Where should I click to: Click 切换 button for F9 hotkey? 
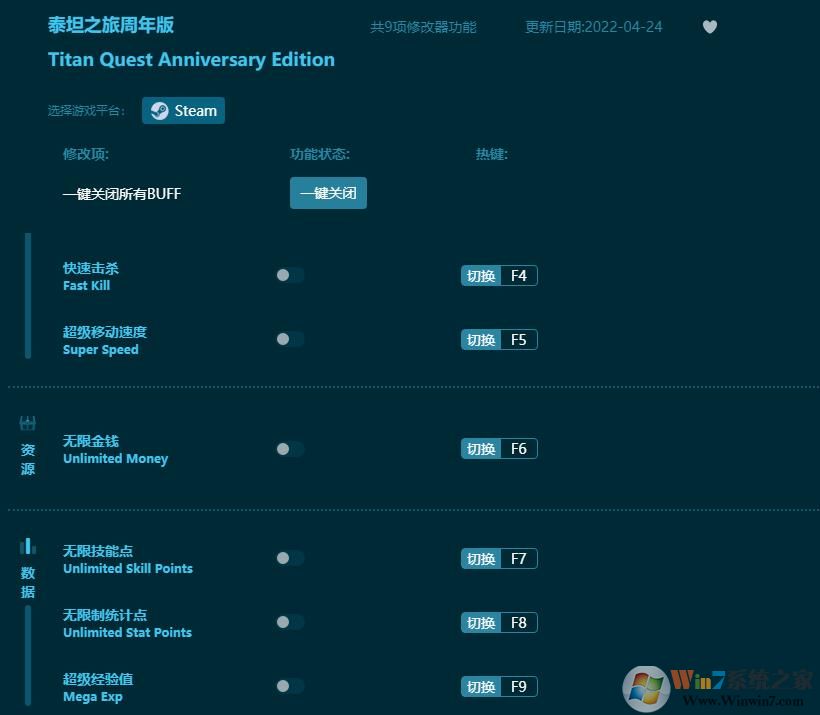click(x=481, y=686)
